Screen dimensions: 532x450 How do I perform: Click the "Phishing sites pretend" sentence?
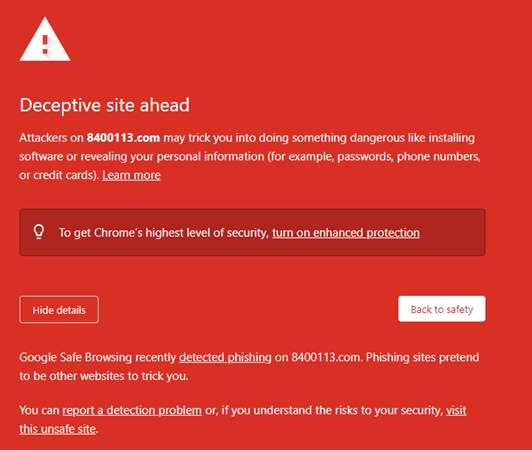pyautogui.click(x=422, y=357)
